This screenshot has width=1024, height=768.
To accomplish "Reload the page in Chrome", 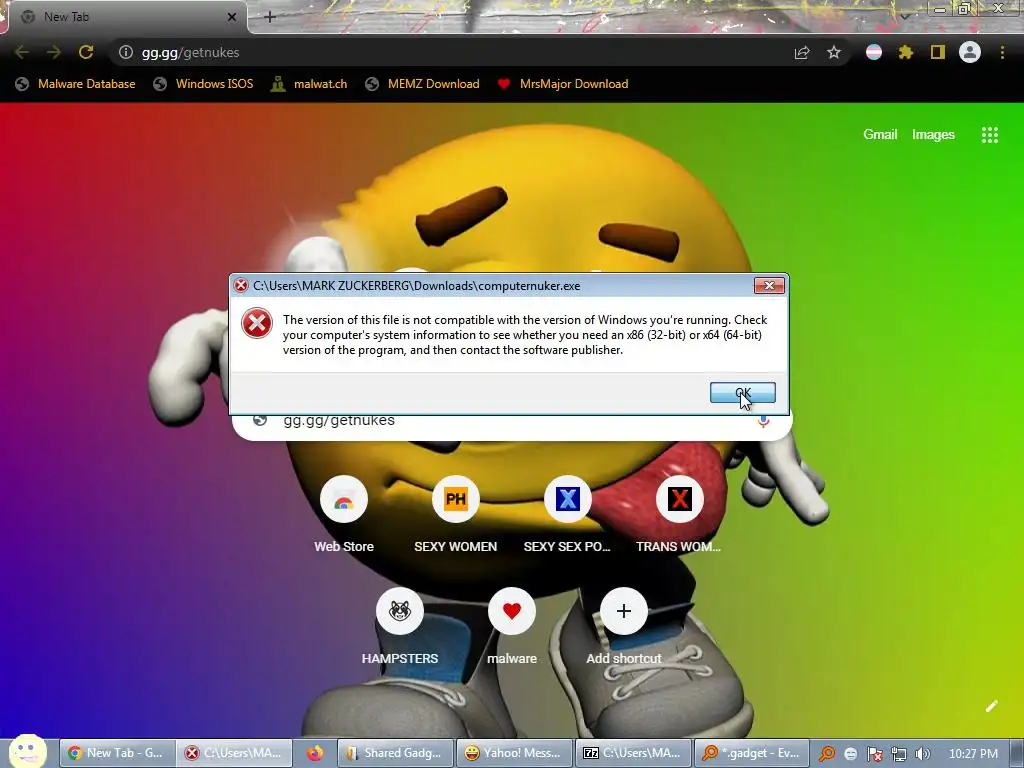I will pos(86,52).
